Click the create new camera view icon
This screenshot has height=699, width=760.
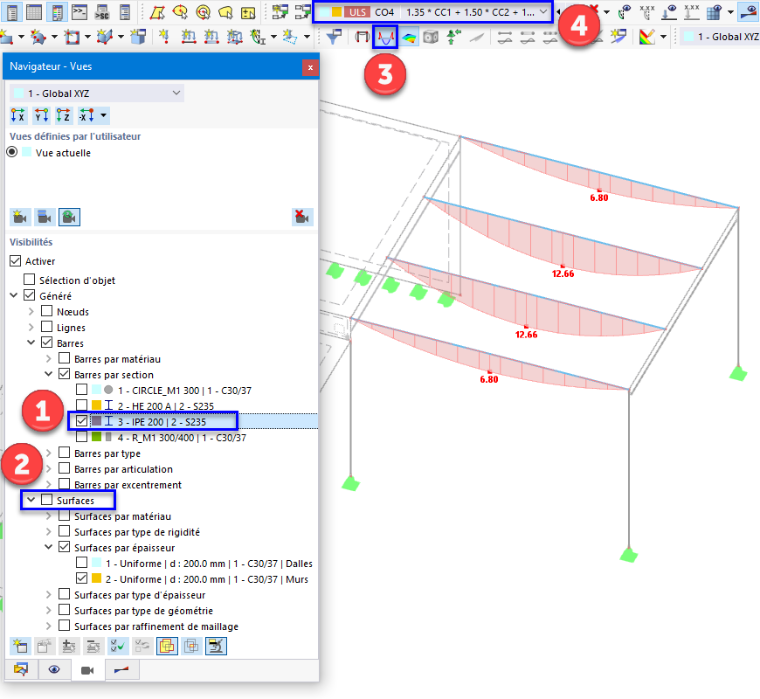pyautogui.click(x=20, y=217)
